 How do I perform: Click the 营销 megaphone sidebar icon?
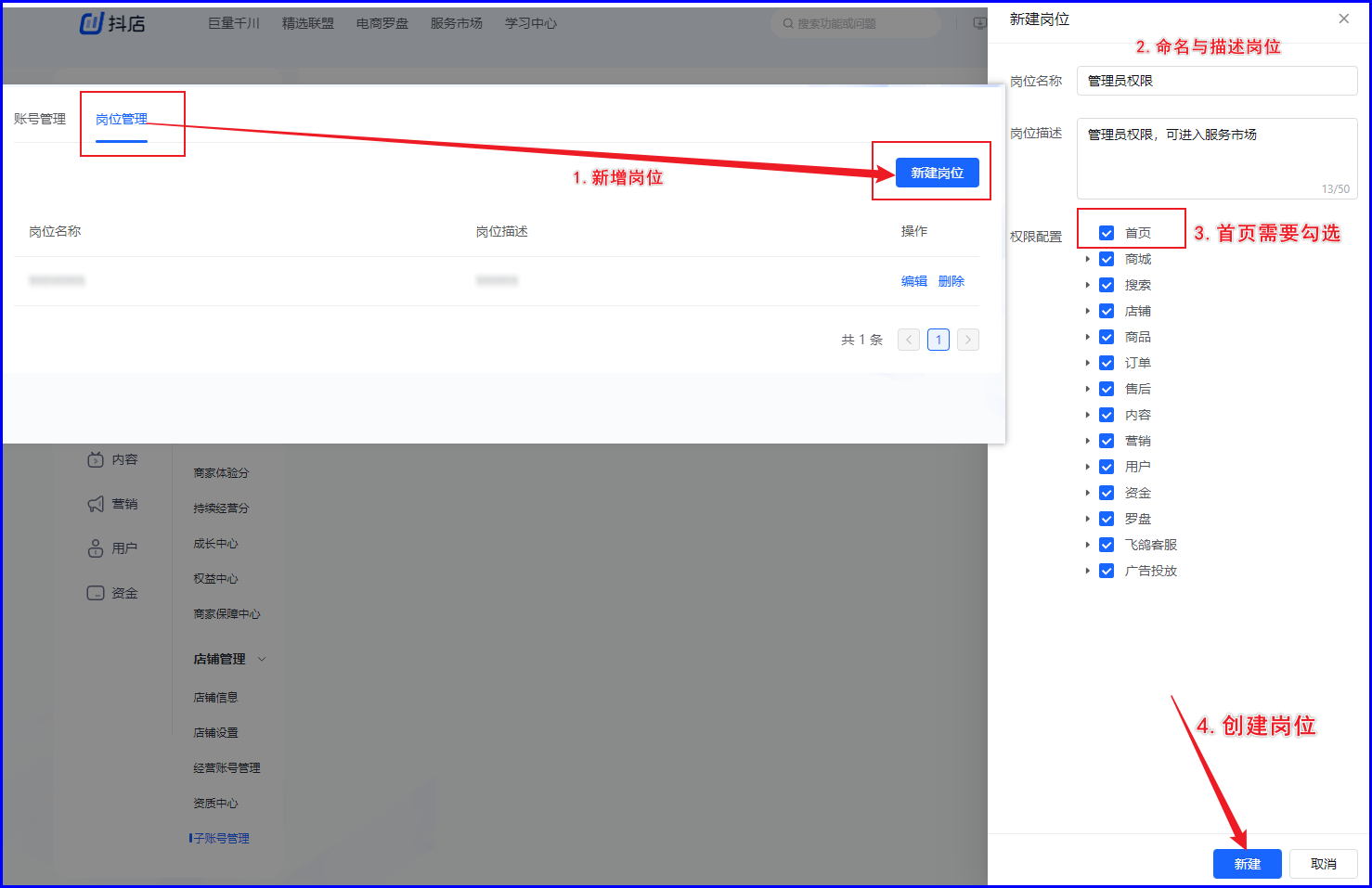[96, 504]
